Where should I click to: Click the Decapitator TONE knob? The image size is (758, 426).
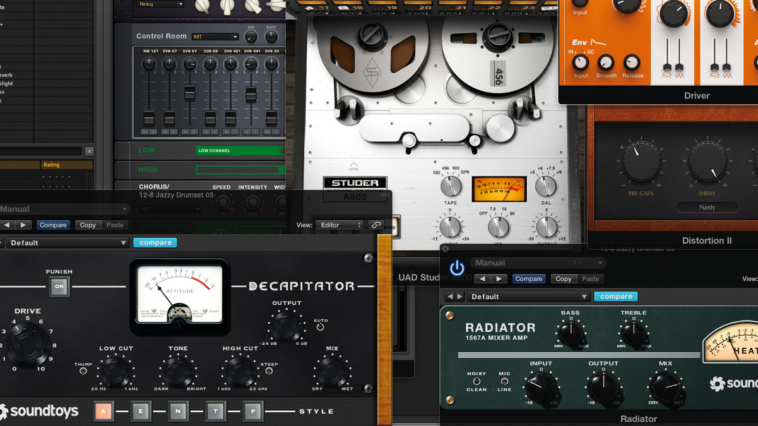[x=177, y=372]
